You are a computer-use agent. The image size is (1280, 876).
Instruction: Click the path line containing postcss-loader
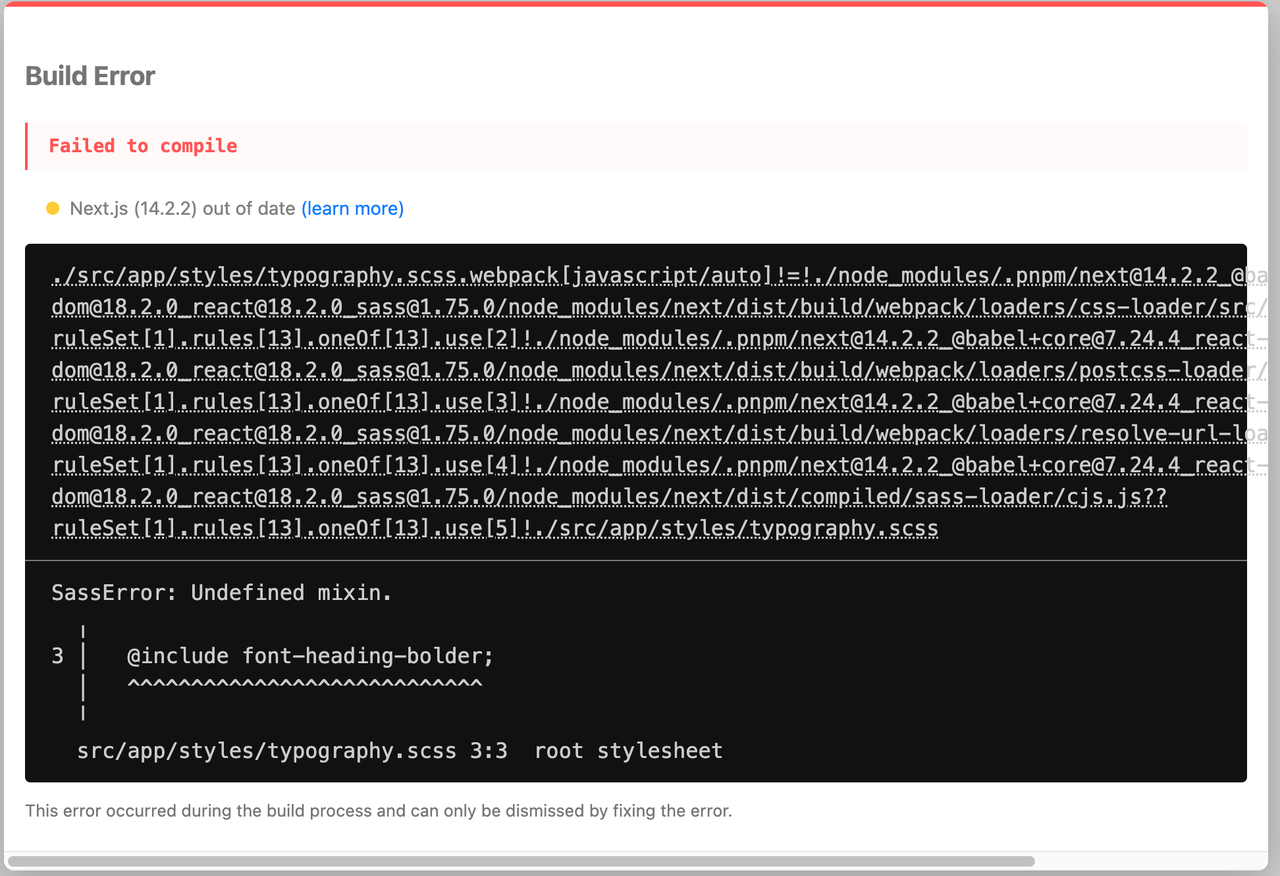pos(640,371)
